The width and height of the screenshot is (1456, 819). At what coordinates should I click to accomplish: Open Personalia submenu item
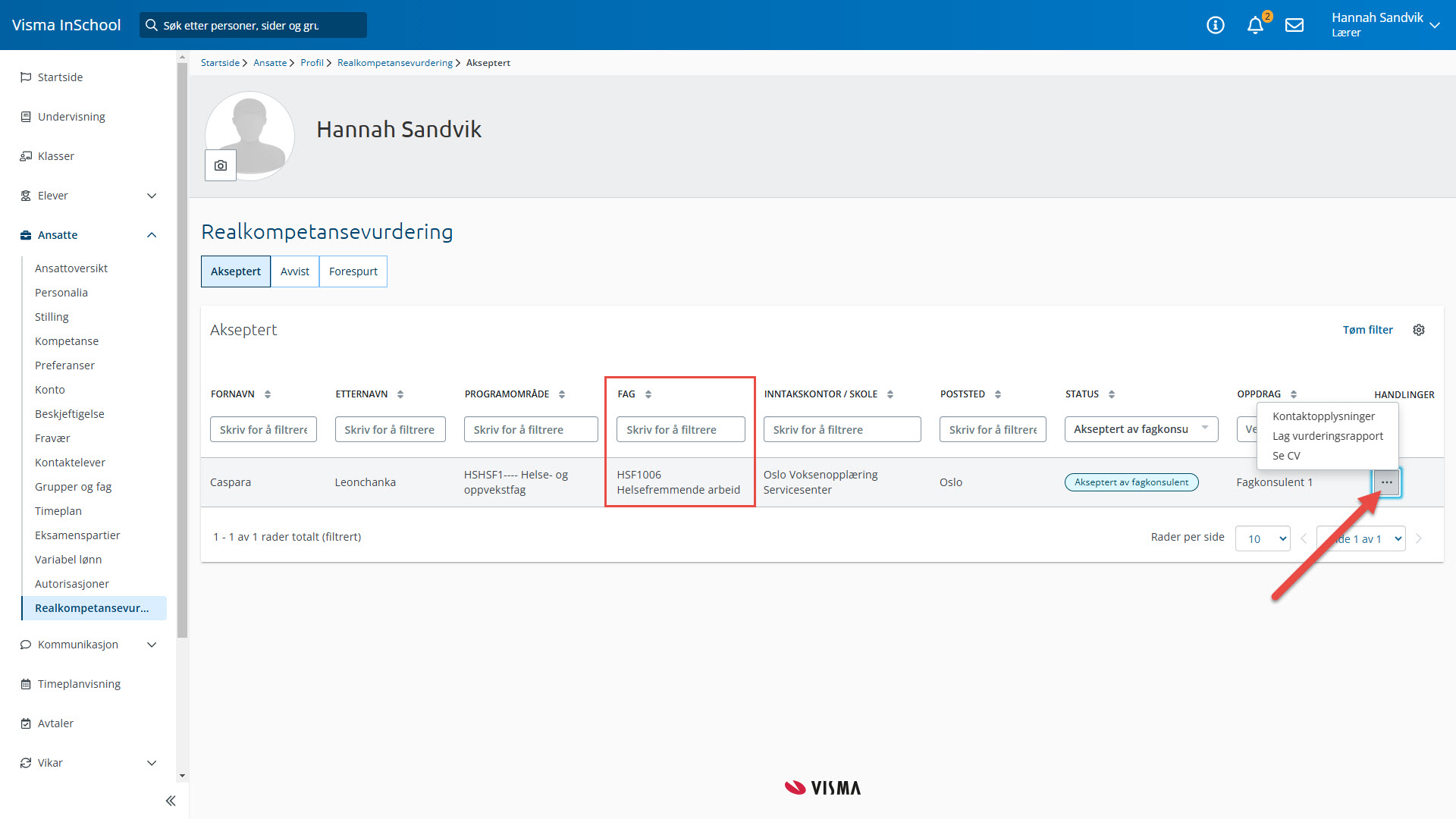click(61, 293)
